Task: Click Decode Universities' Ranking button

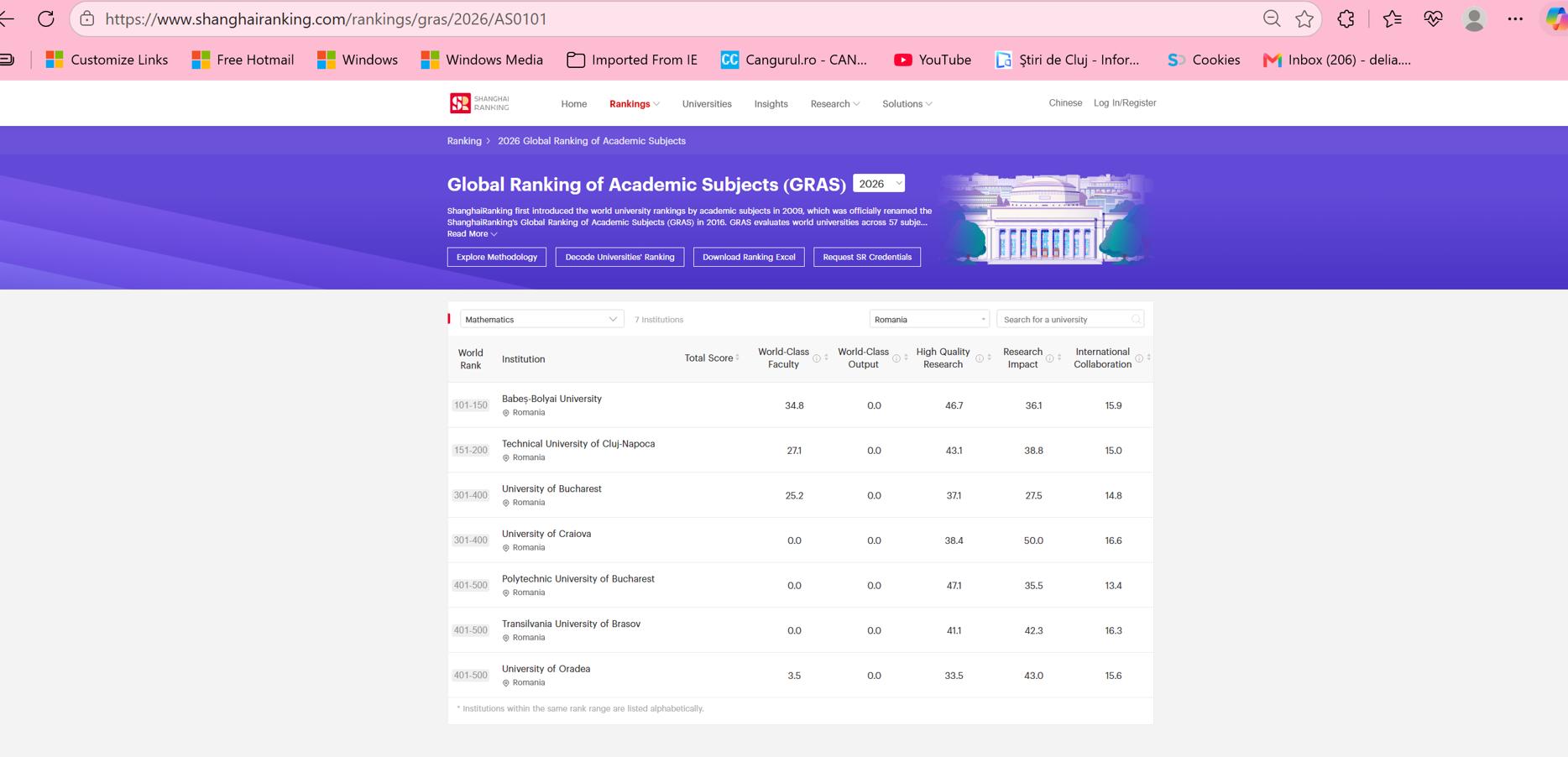Action: pos(619,257)
